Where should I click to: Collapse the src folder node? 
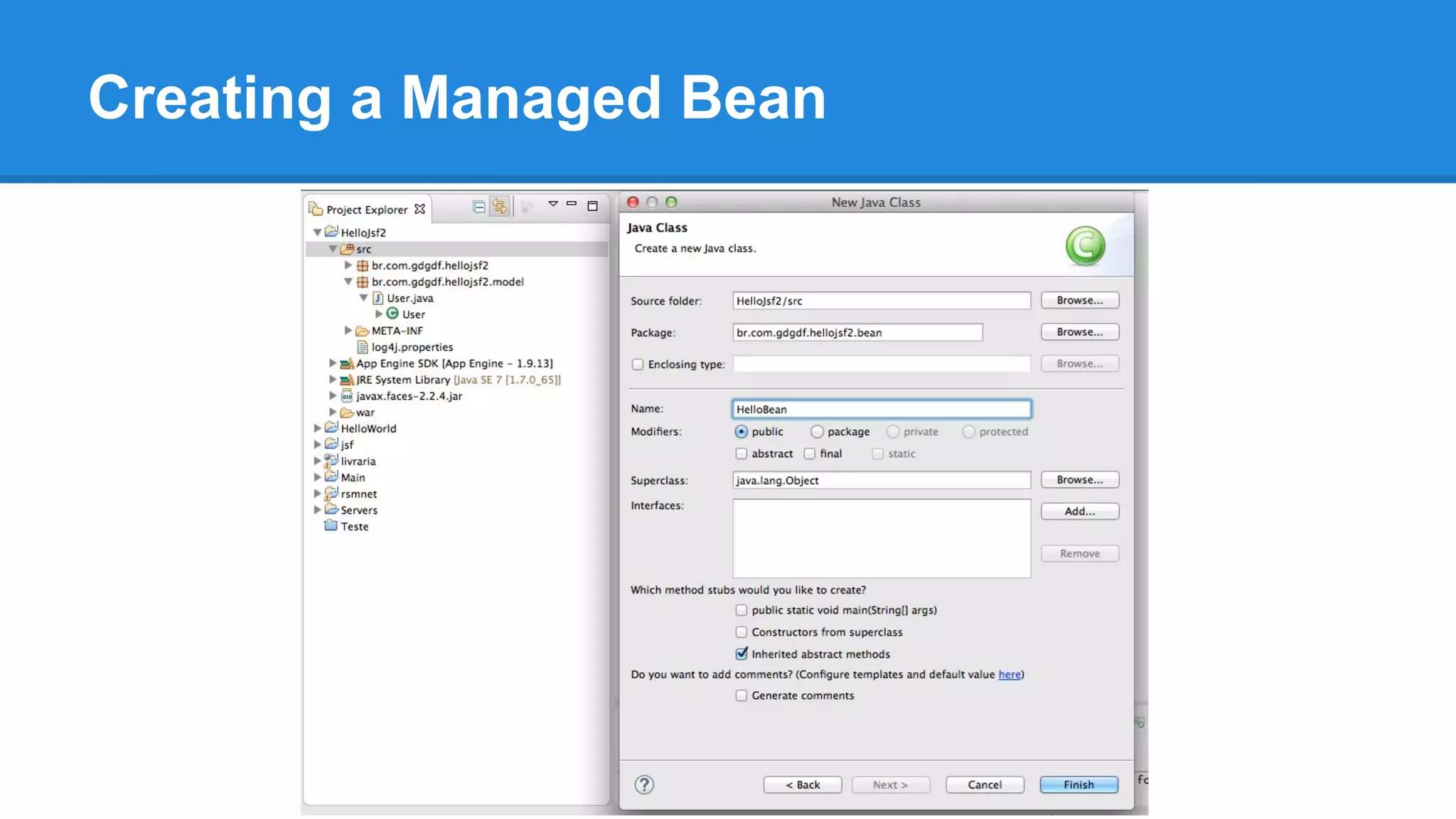[333, 249]
